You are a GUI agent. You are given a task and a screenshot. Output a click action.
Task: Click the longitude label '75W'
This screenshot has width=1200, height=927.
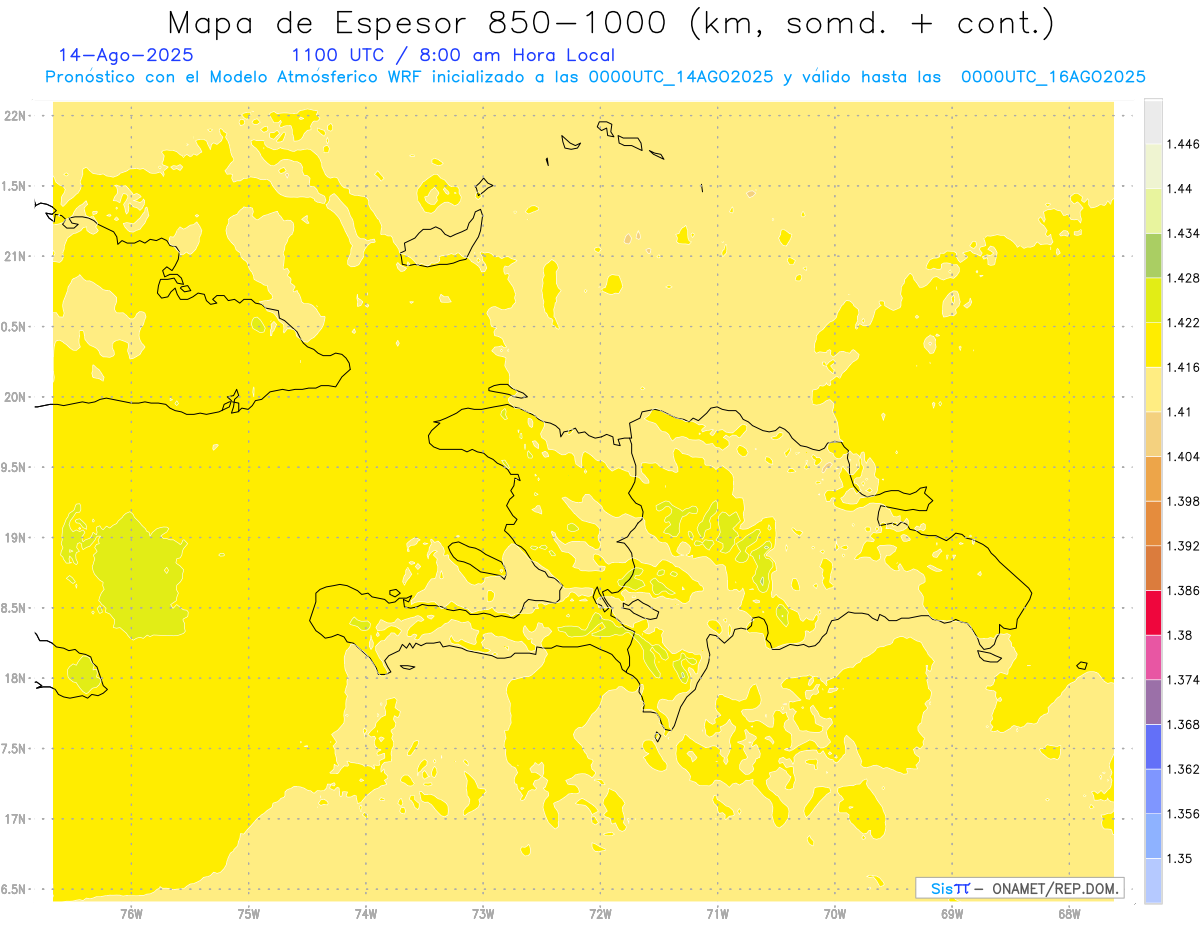click(x=249, y=913)
